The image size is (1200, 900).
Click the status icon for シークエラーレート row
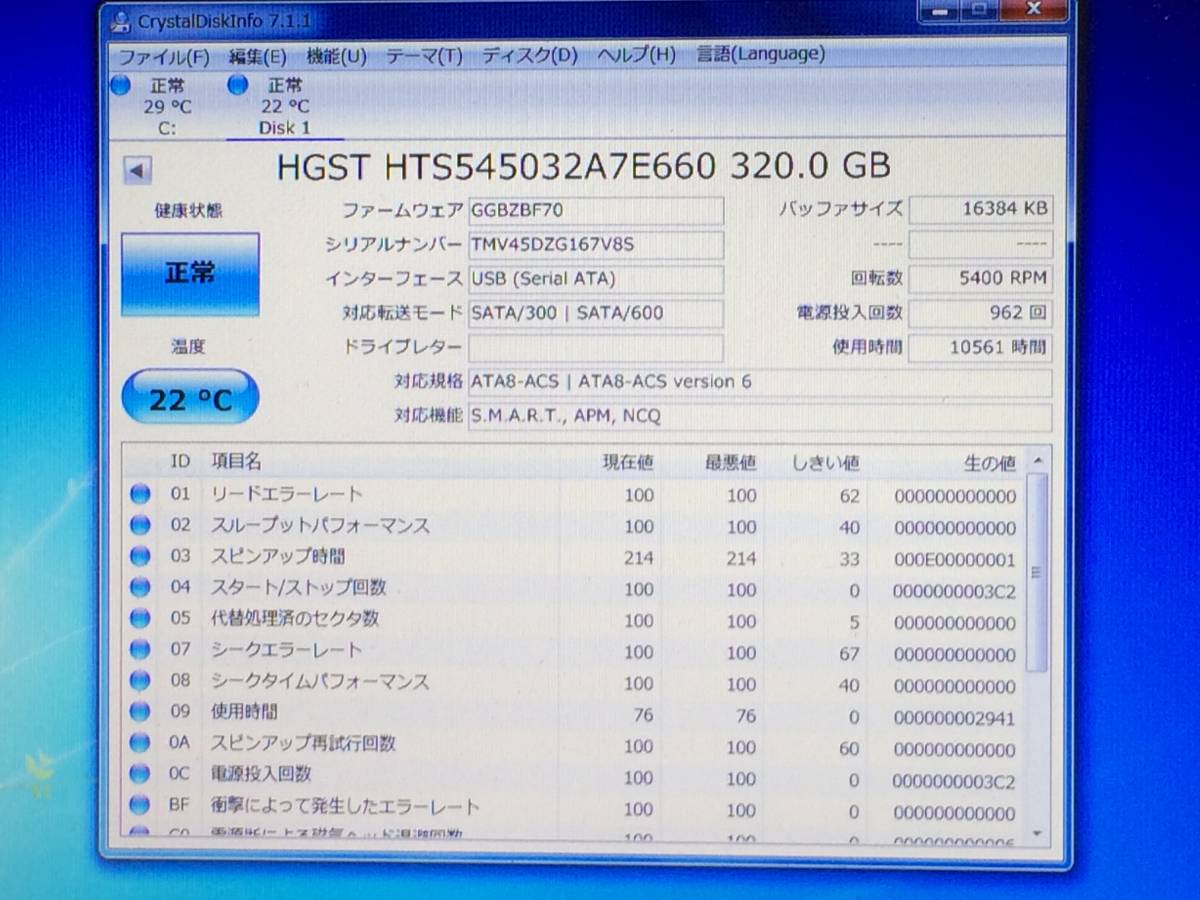(140, 650)
